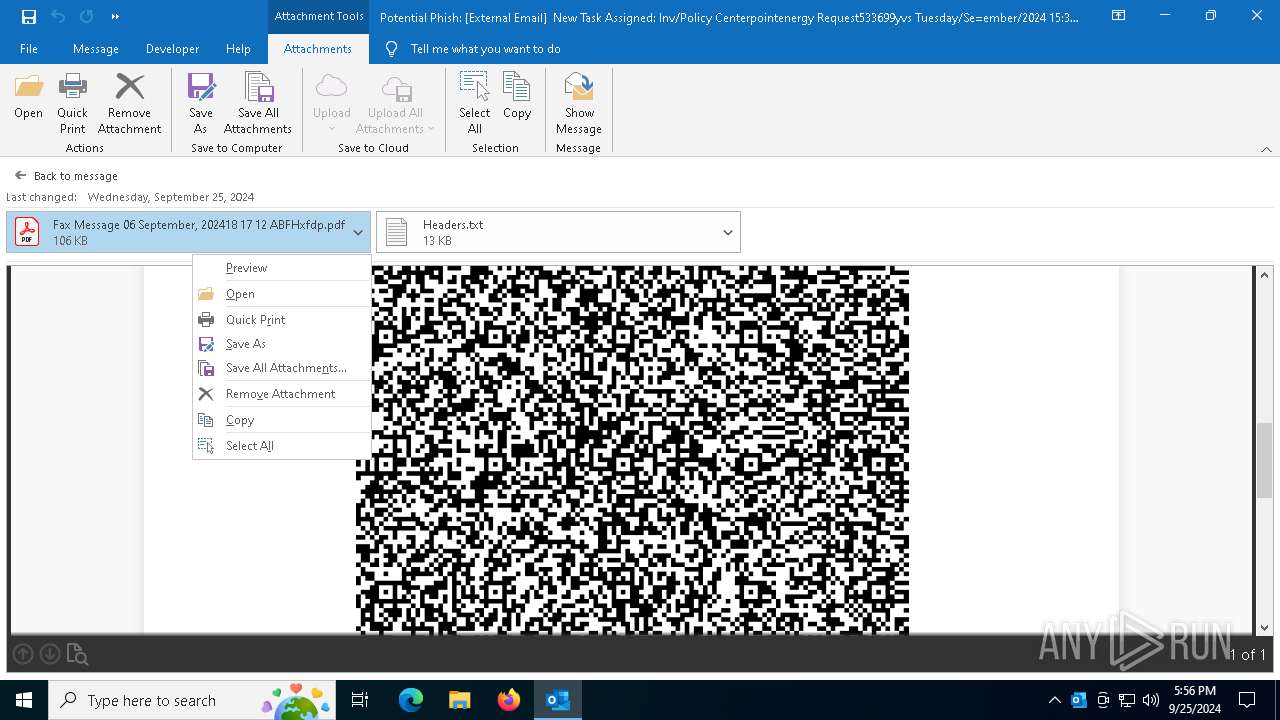
Task: Expand the Fax Message PDF attachment dropdown arrow
Action: click(358, 232)
